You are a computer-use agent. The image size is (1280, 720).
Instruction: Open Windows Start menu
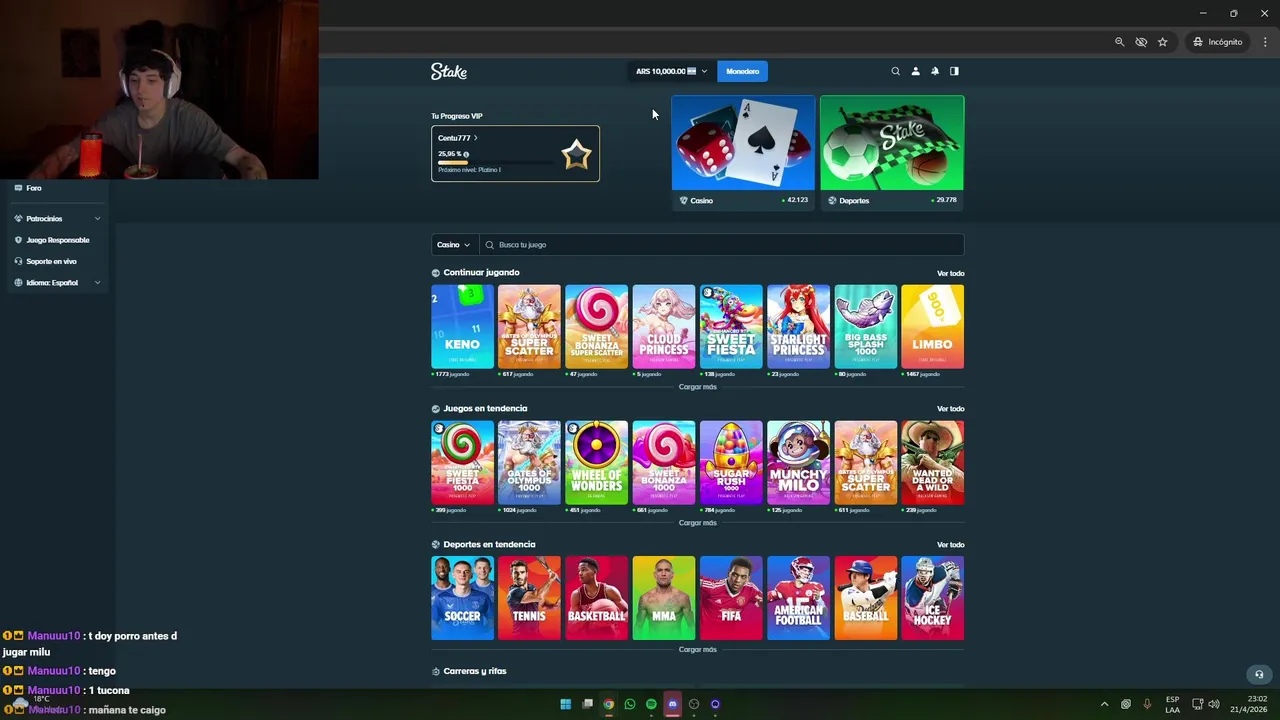coord(565,704)
